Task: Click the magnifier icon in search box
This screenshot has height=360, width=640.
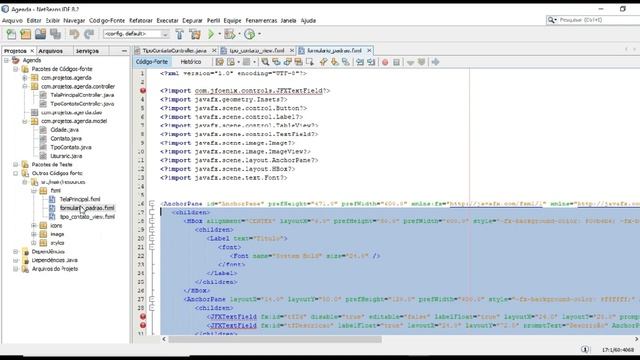Action: point(552,20)
